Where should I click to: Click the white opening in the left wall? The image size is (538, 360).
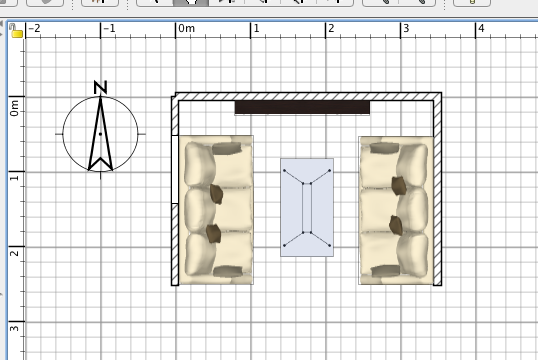175,170
